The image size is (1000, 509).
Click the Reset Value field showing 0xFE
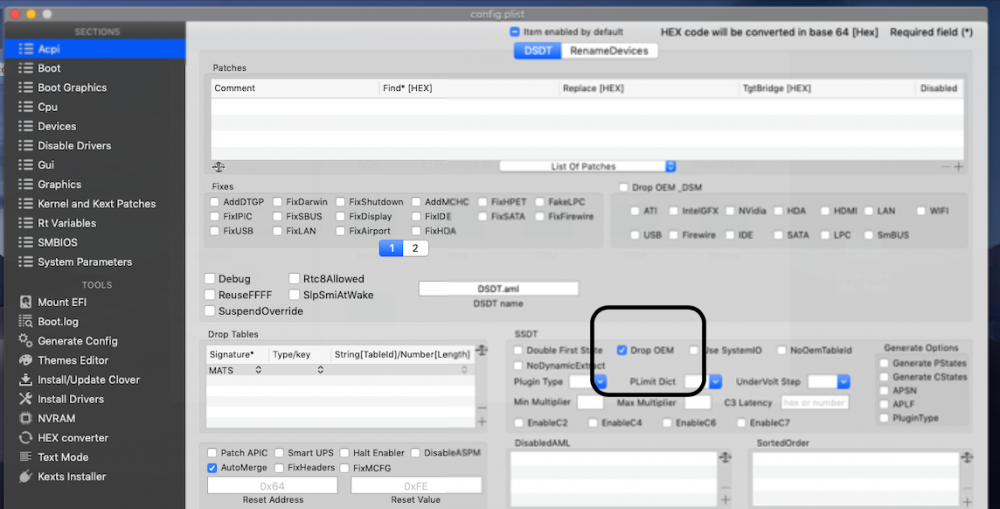416,486
